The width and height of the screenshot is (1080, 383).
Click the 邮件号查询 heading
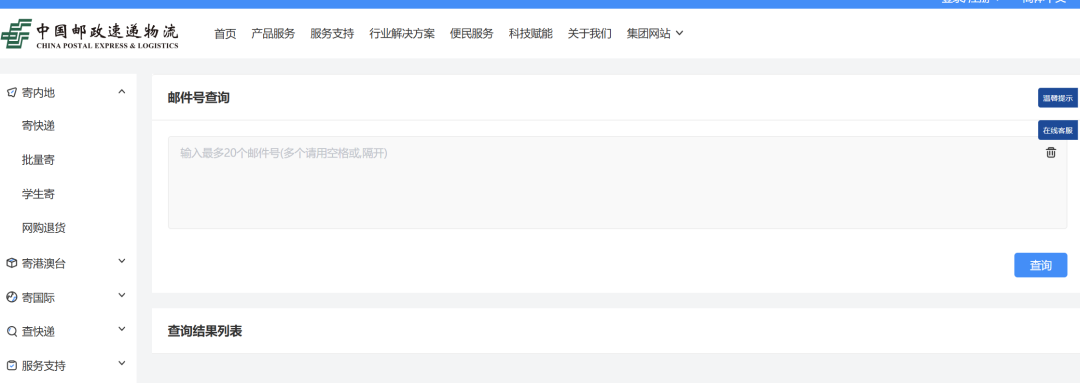[198, 98]
